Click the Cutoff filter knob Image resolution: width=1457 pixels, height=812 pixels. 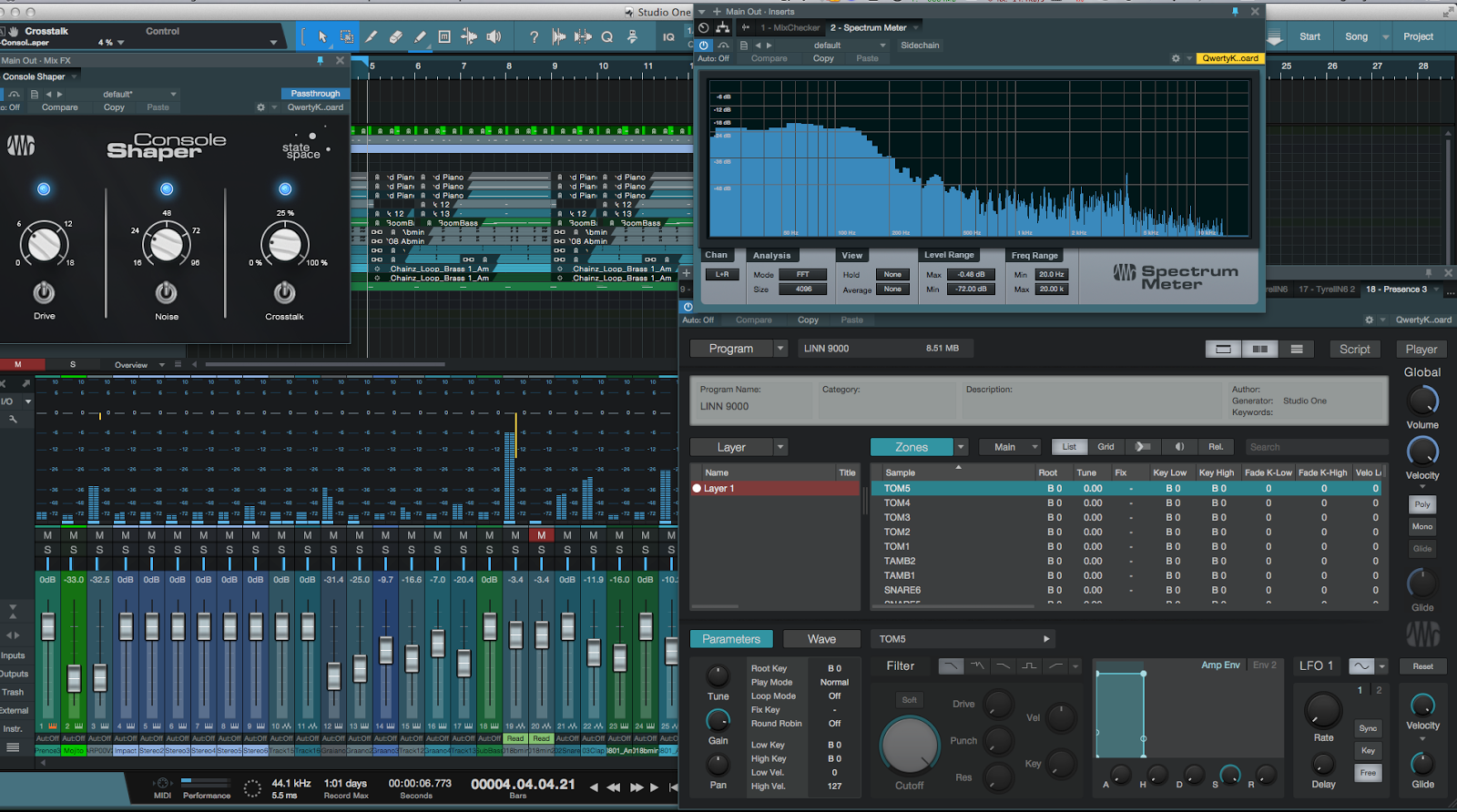pyautogui.click(x=909, y=746)
